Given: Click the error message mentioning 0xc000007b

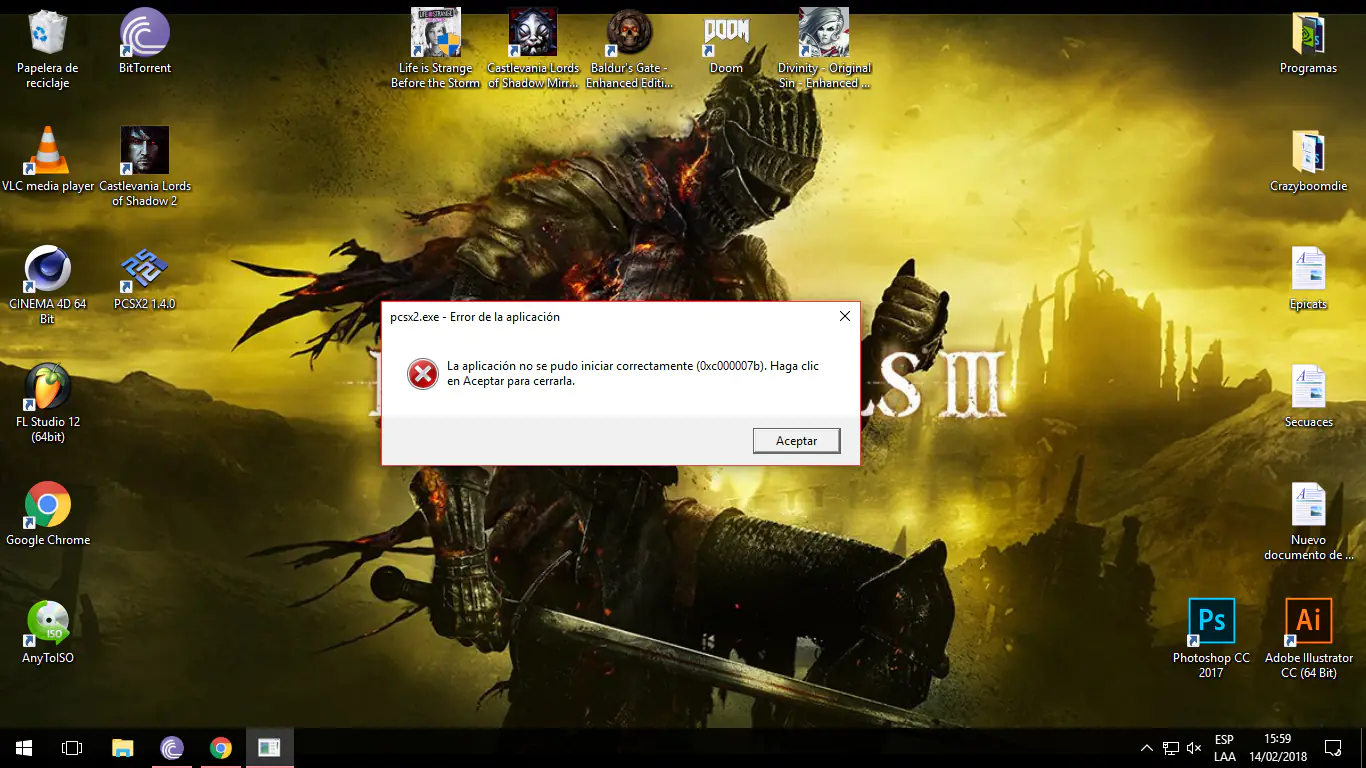Looking at the screenshot, I should (633, 373).
